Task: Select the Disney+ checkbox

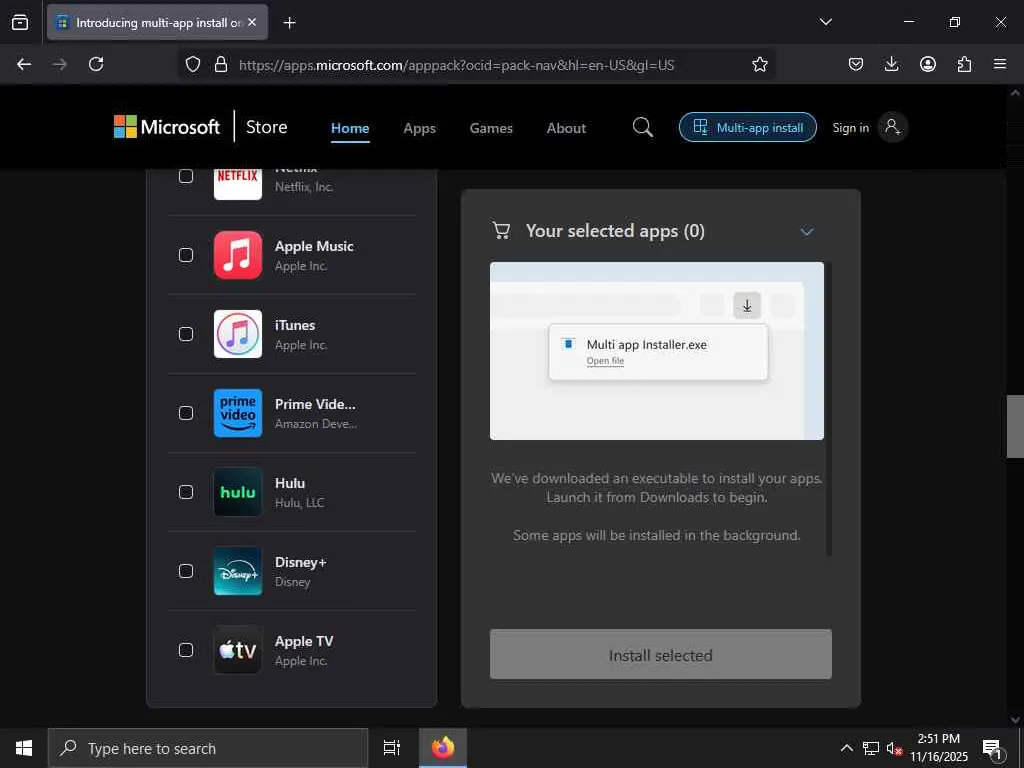Action: (186, 571)
